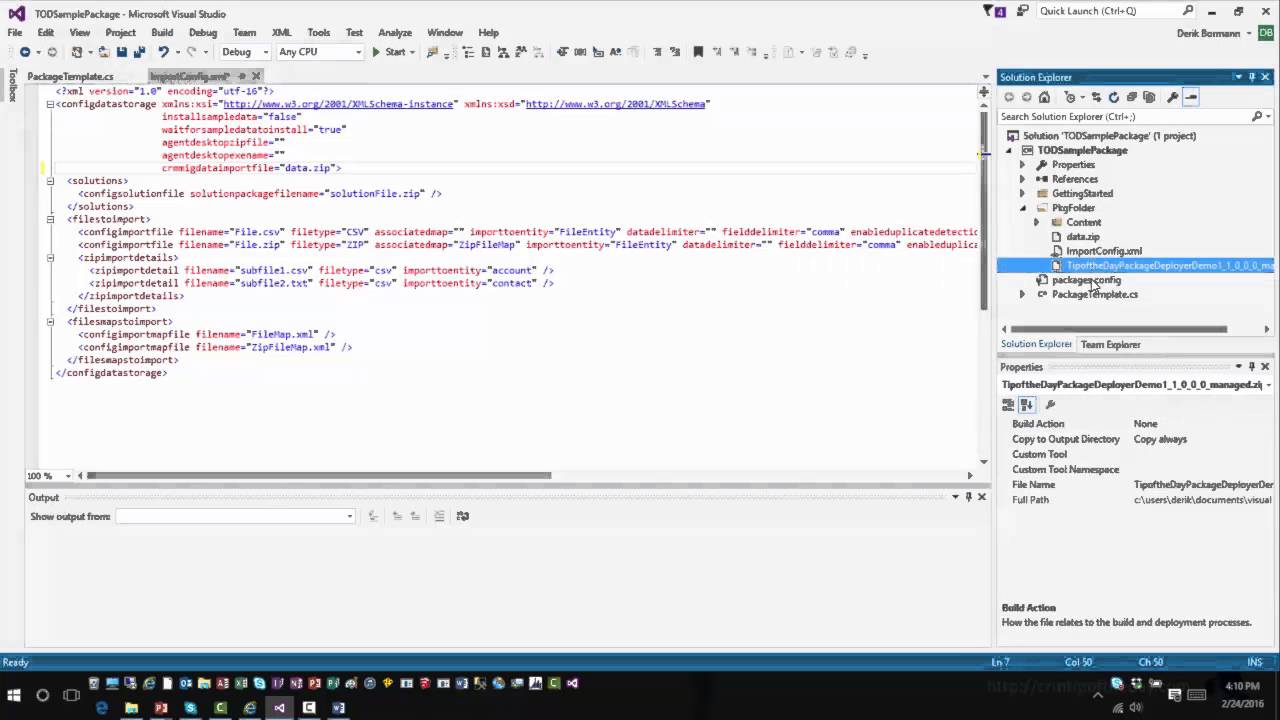Open the XML menu

[x=281, y=32]
